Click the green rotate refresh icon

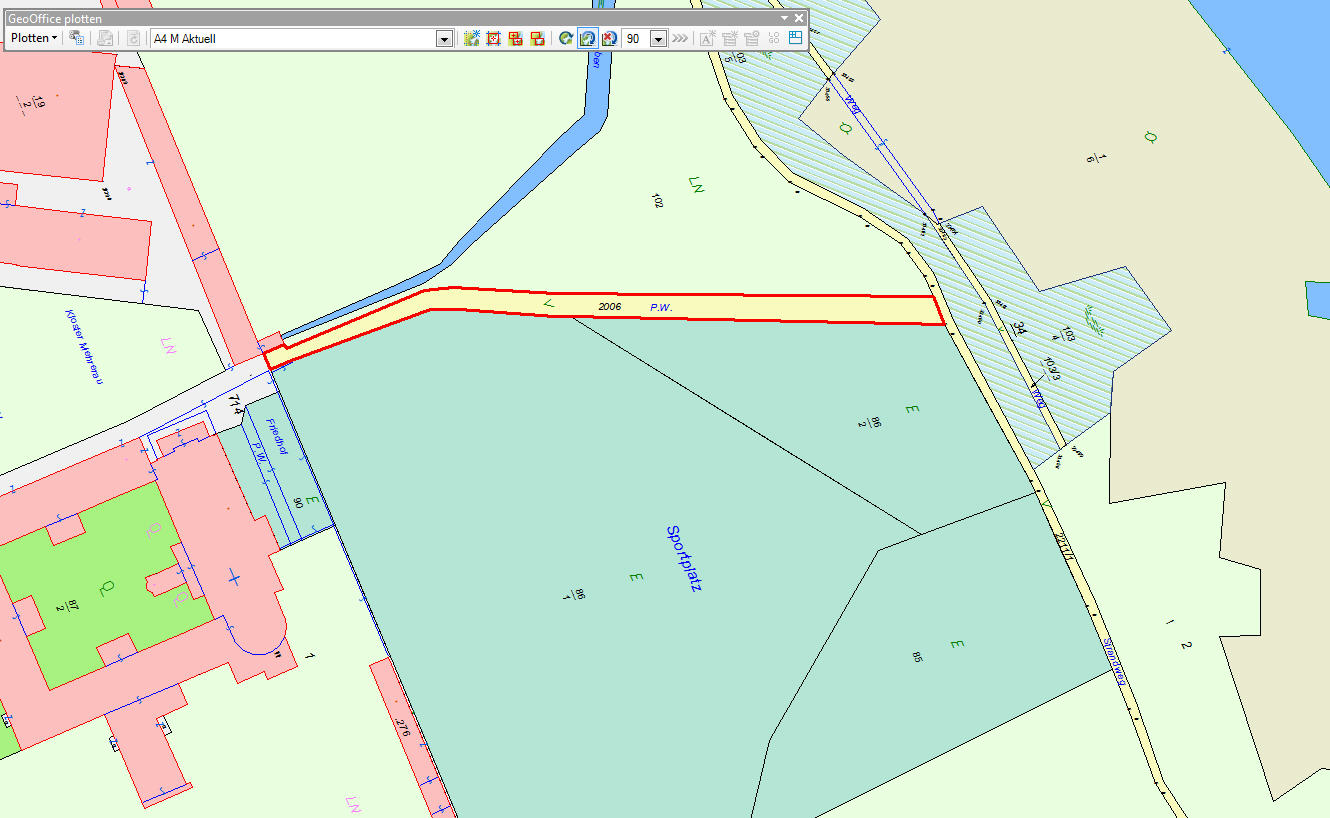566,38
